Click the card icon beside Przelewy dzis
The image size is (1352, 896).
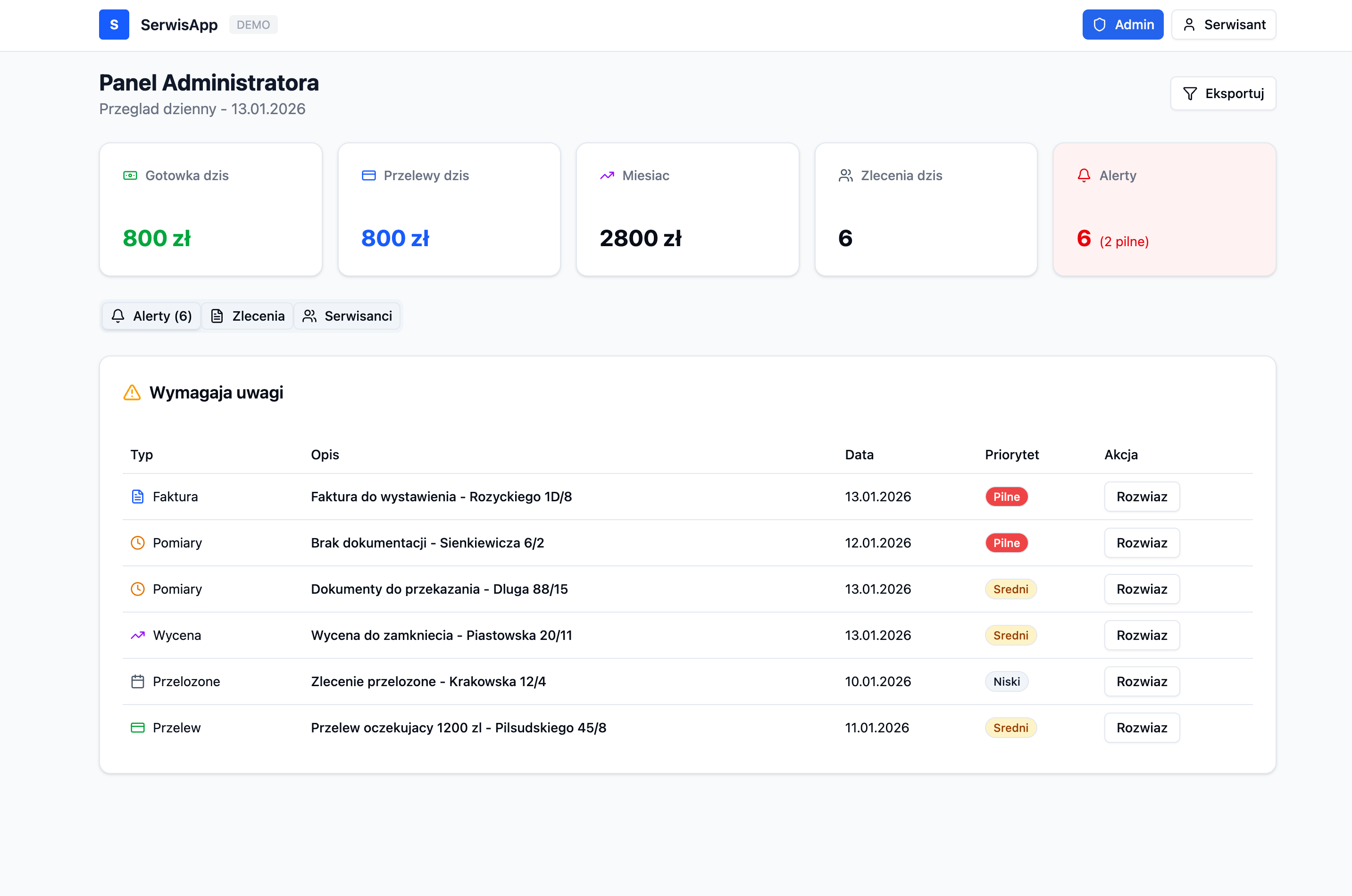369,175
